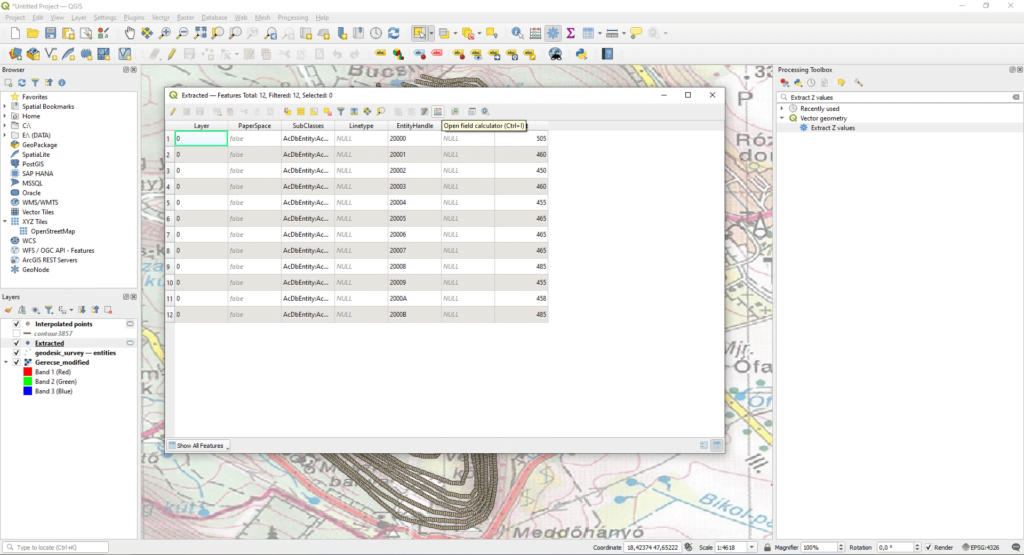Collapse the Gerecse_modified layer bands

click(x=6, y=362)
